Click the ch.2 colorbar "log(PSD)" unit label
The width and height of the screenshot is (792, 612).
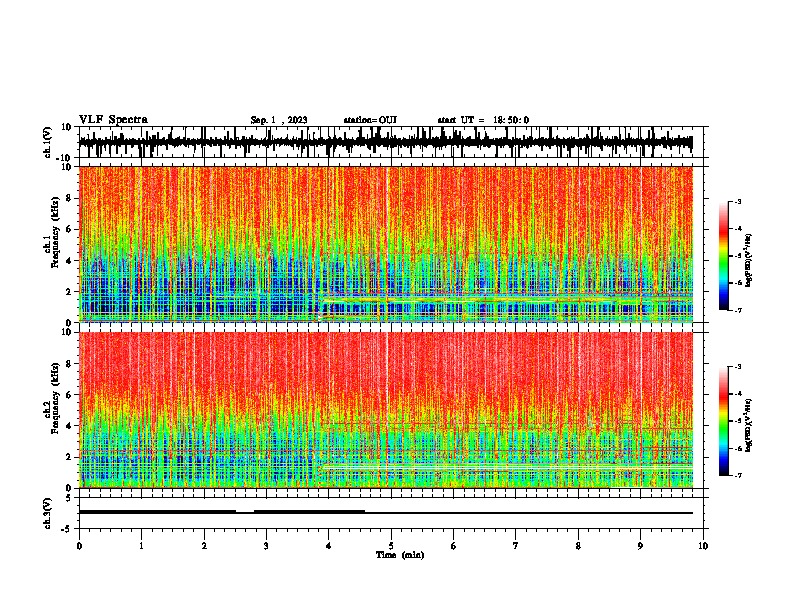point(749,425)
